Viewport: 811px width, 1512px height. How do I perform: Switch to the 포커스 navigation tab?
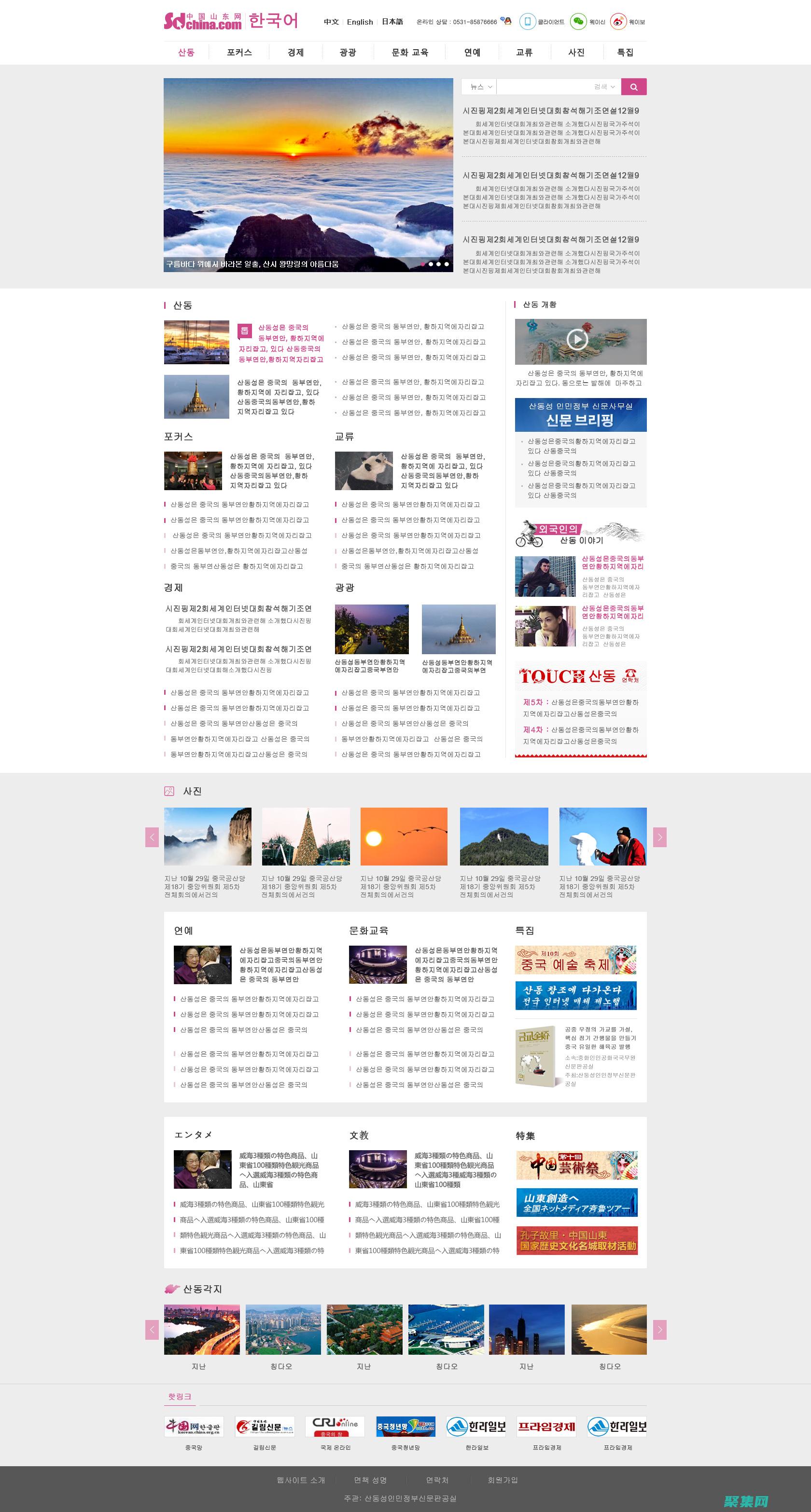tap(240, 52)
